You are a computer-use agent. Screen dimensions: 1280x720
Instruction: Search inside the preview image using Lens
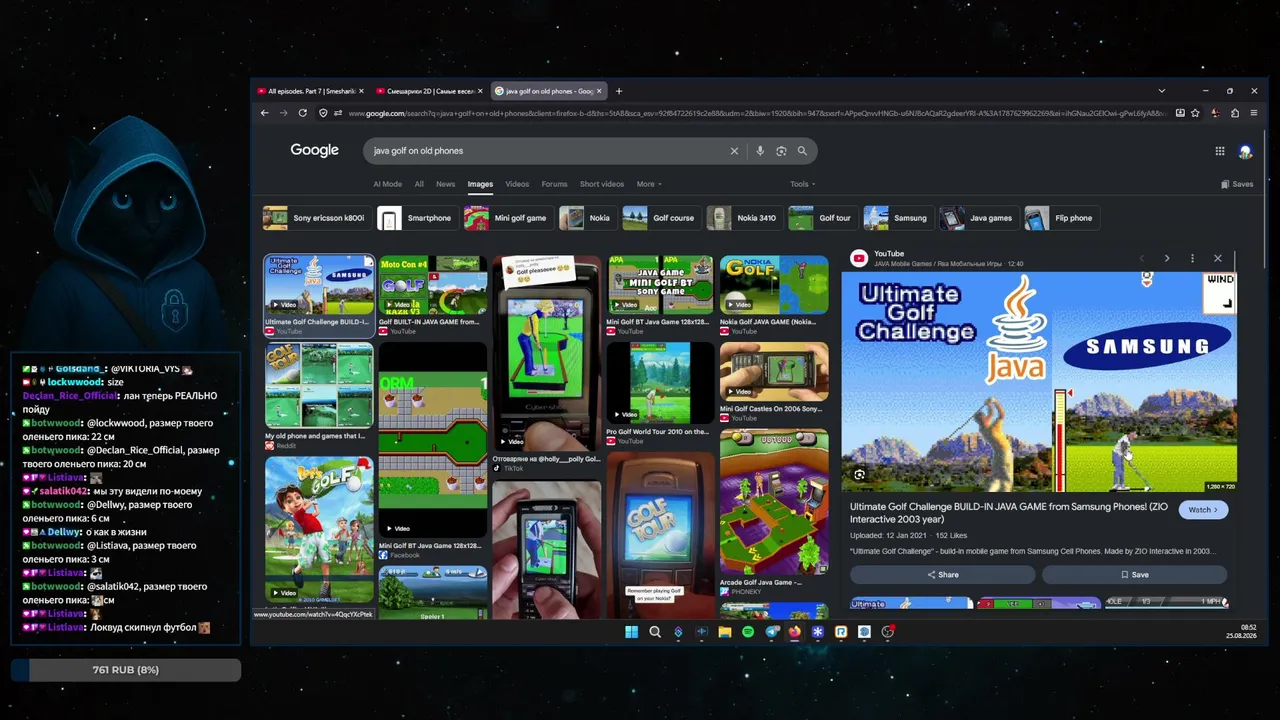click(859, 475)
